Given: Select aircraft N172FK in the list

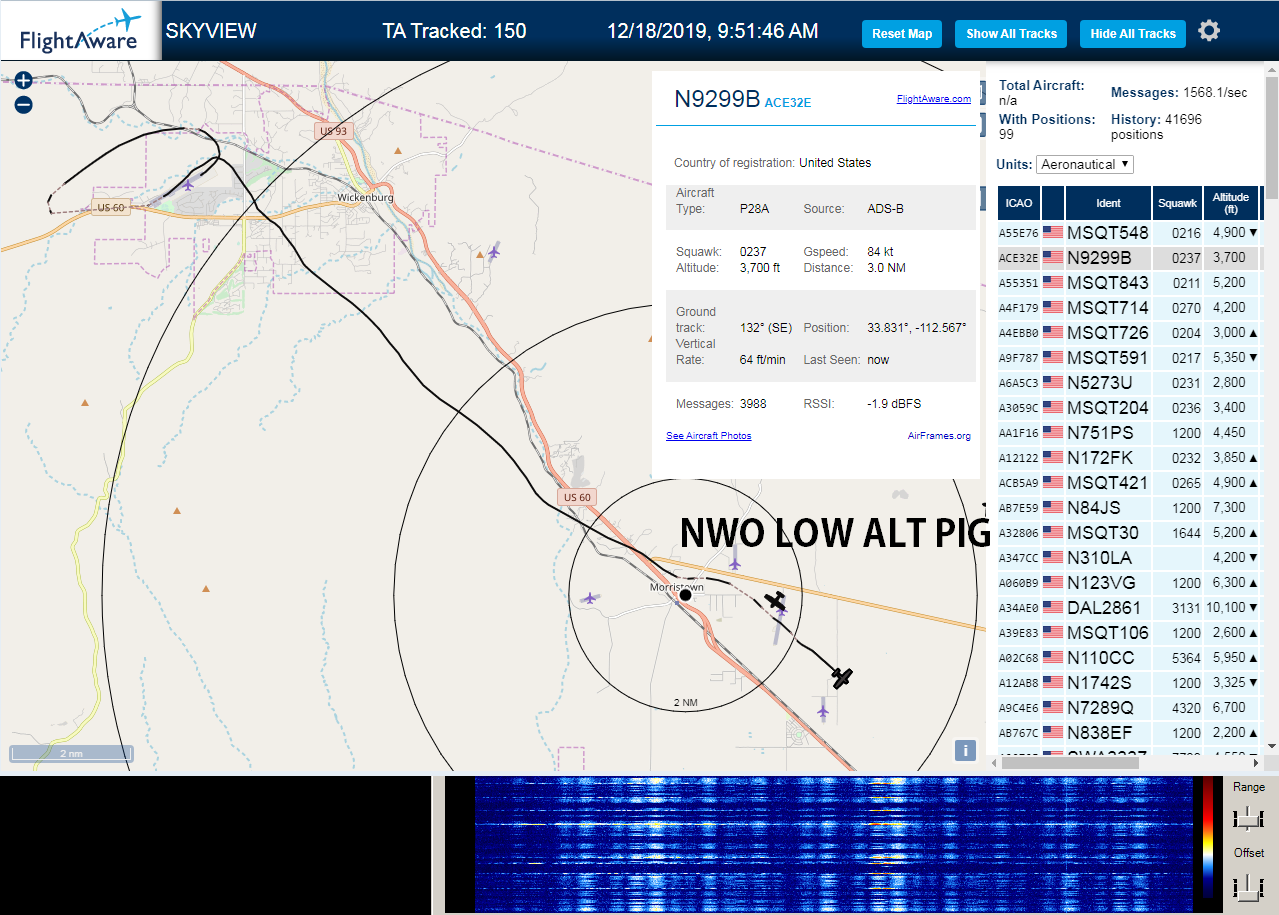Looking at the screenshot, I should coord(1128,457).
